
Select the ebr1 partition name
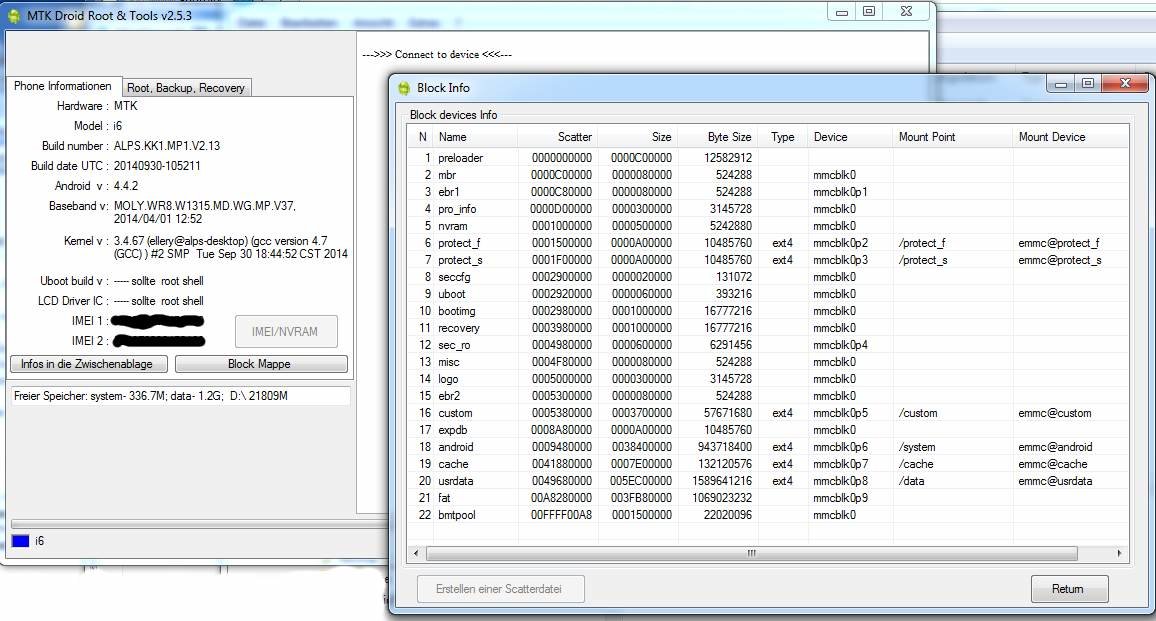tap(449, 192)
